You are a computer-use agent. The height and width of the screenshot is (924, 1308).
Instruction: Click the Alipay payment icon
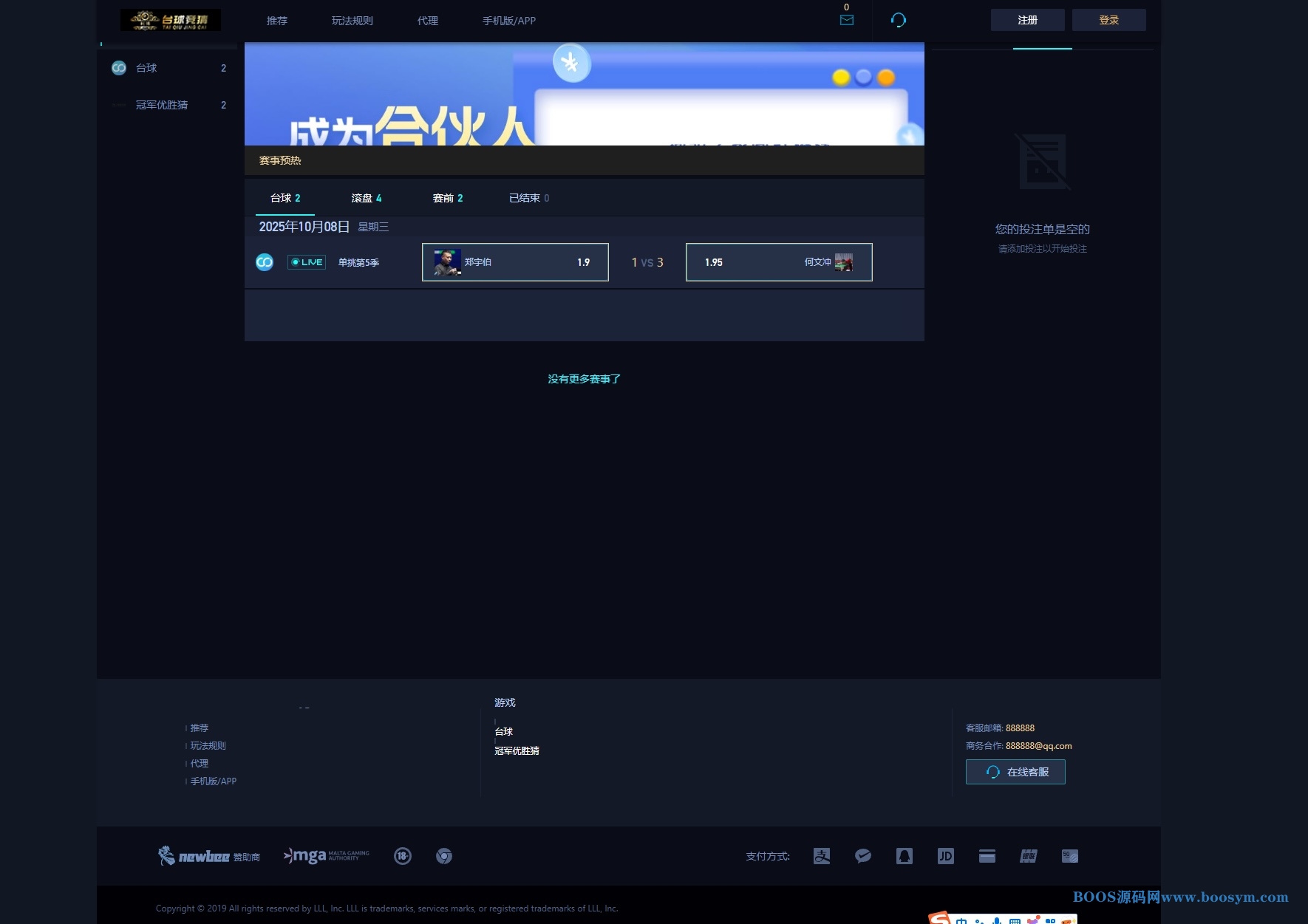pyautogui.click(x=822, y=856)
